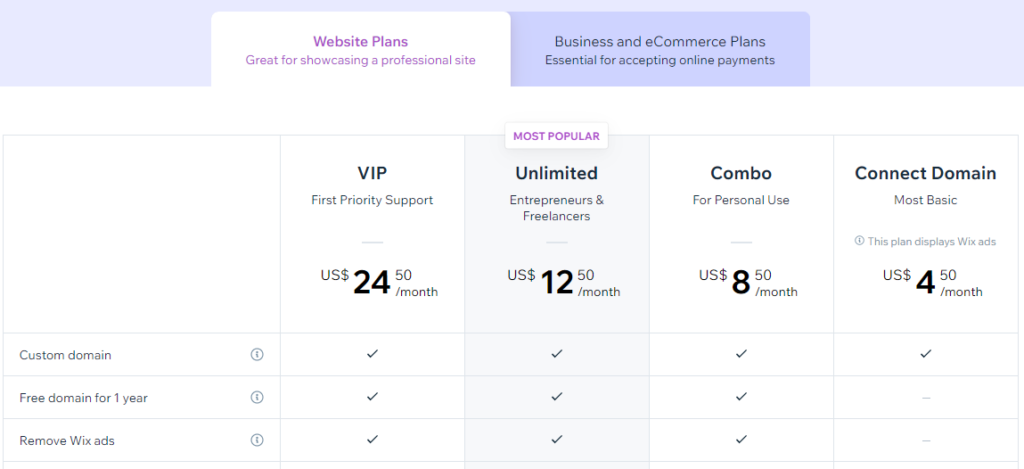This screenshot has height=469, width=1024.
Task: Click info icon beside Free domain for 1 year
Action: pos(257,397)
